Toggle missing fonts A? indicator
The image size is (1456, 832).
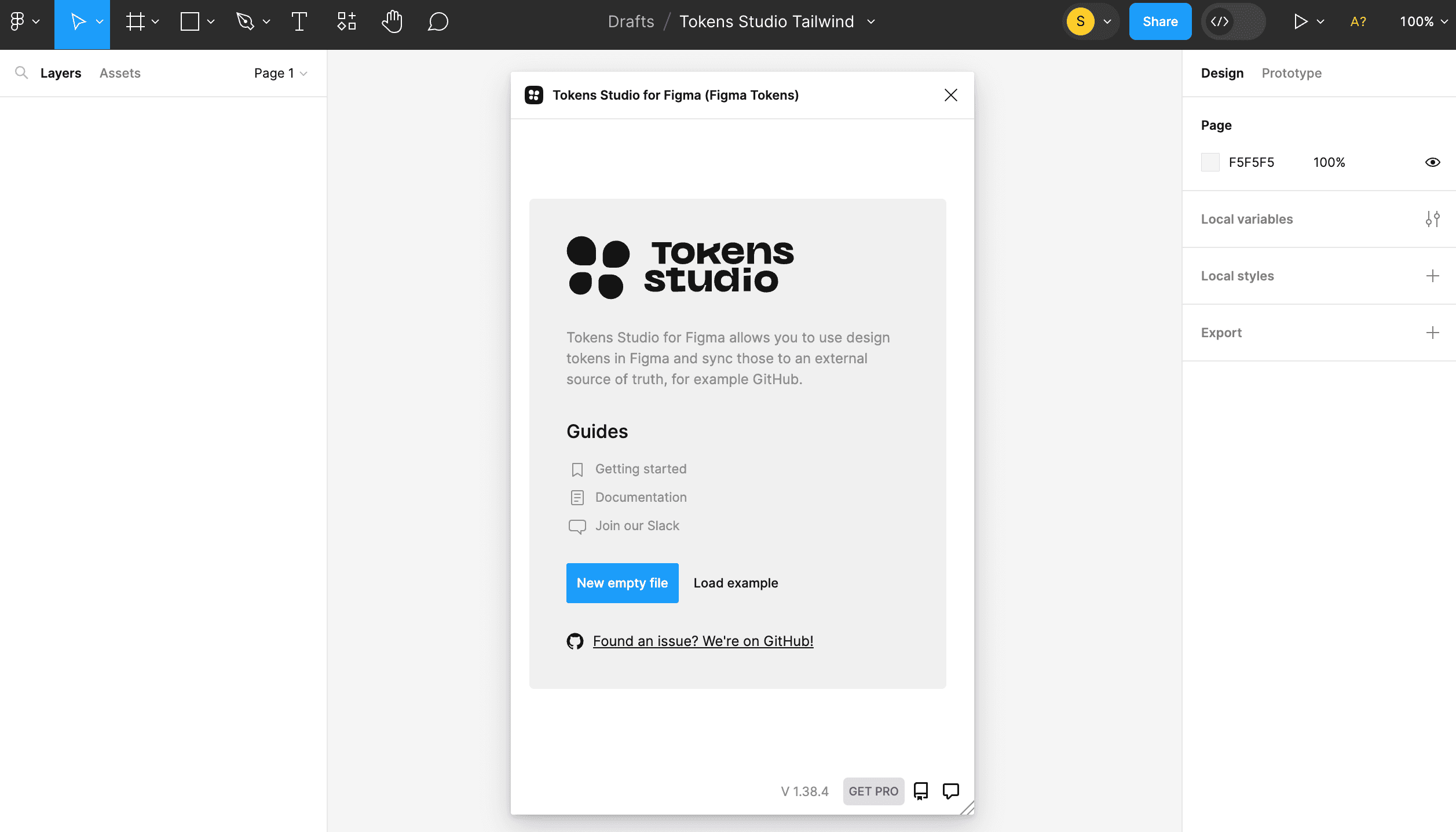click(1358, 22)
